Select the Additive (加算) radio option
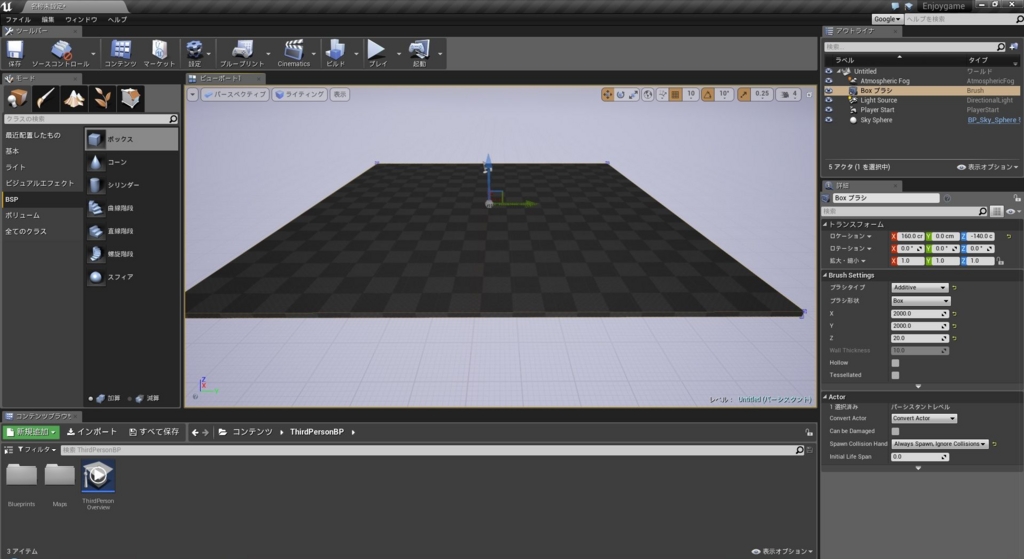 (91, 398)
